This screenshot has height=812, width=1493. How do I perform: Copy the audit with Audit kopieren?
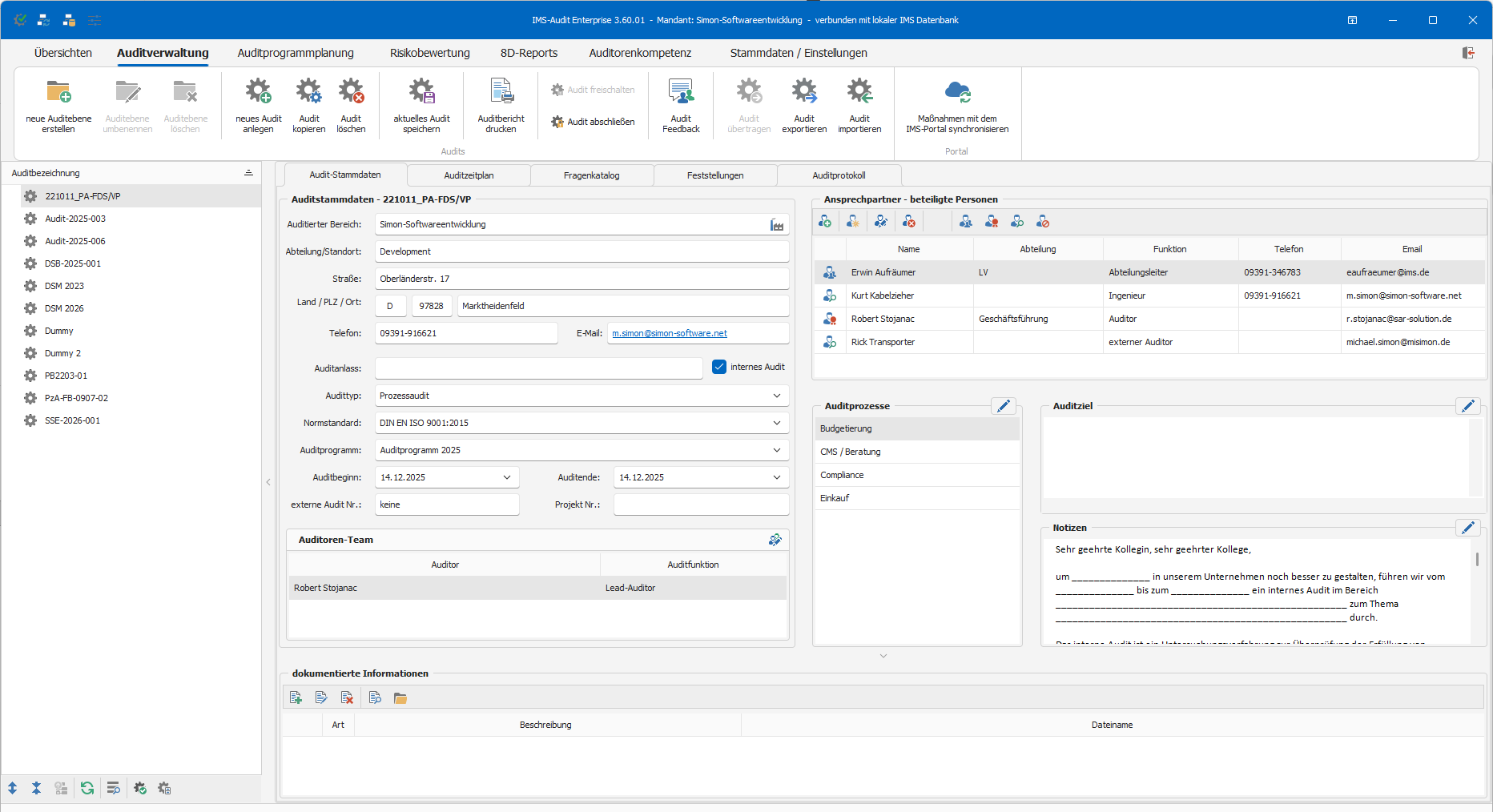point(308,106)
